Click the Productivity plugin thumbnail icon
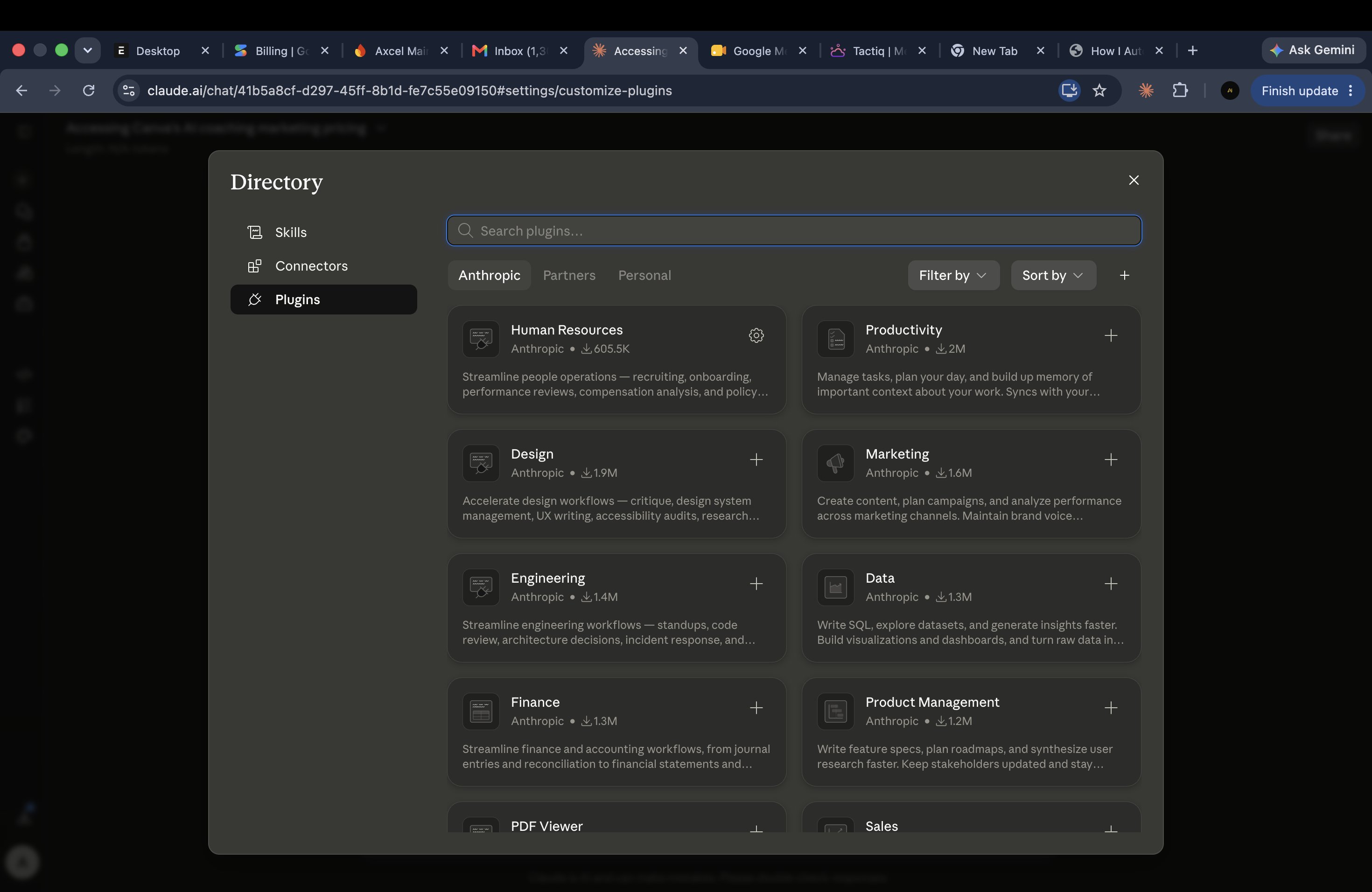 835,339
